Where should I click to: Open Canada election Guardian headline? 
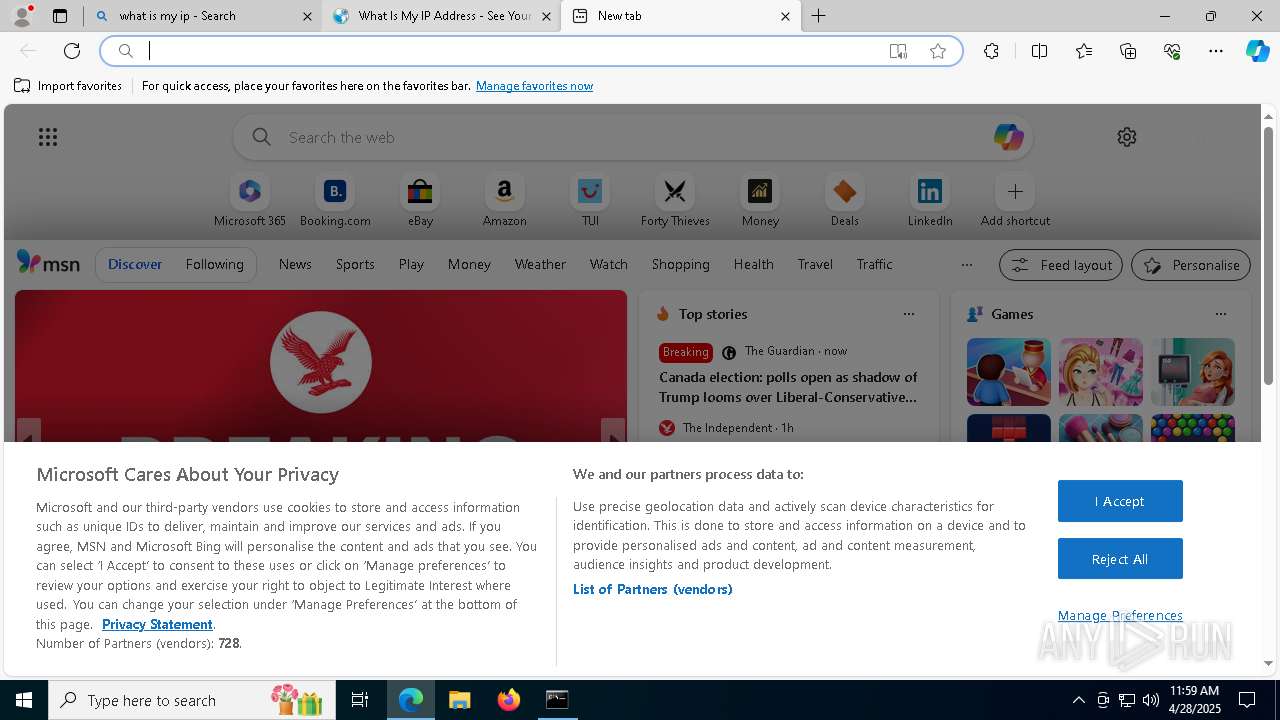pyautogui.click(x=788, y=387)
